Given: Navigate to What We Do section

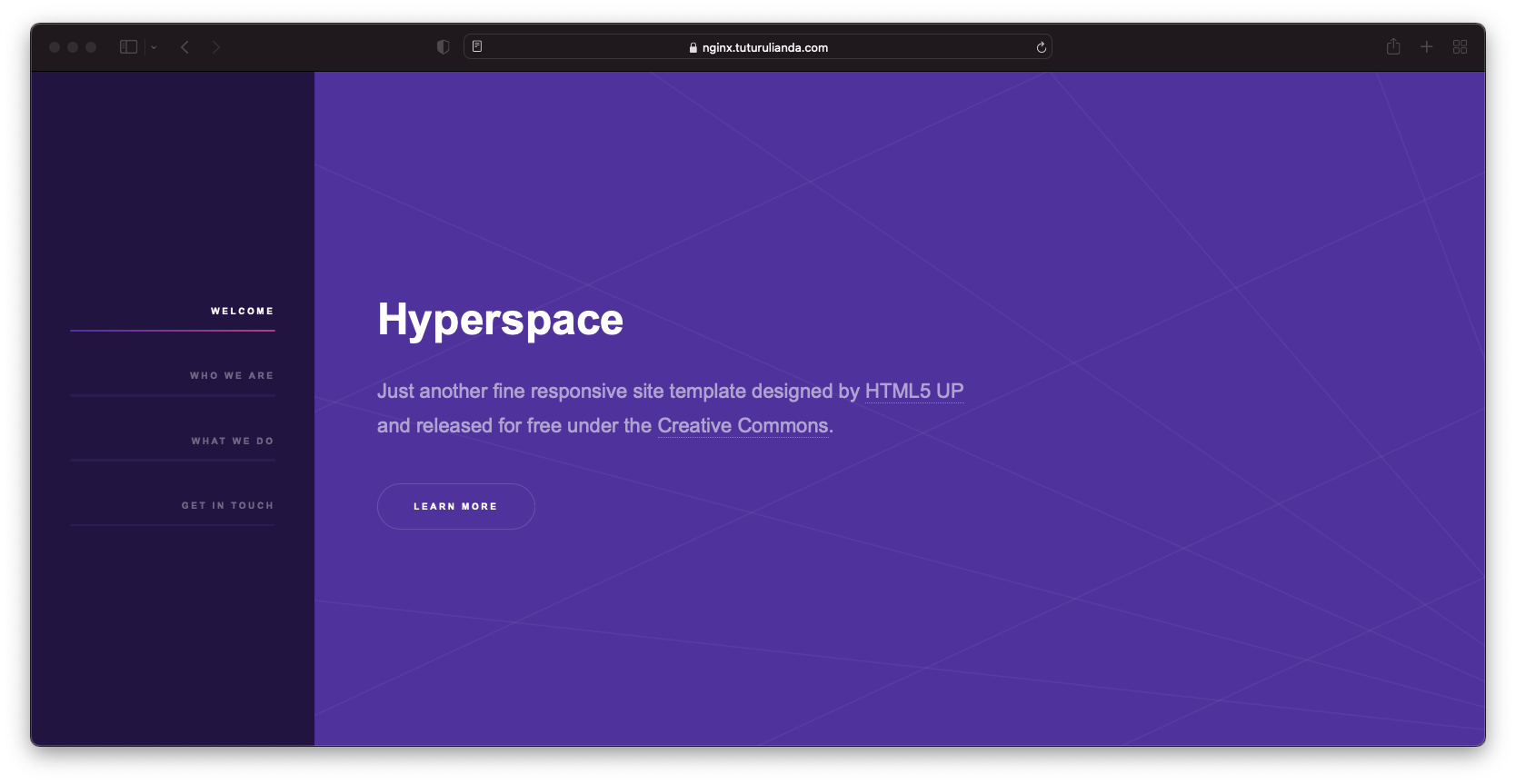Looking at the screenshot, I should click(x=233, y=441).
